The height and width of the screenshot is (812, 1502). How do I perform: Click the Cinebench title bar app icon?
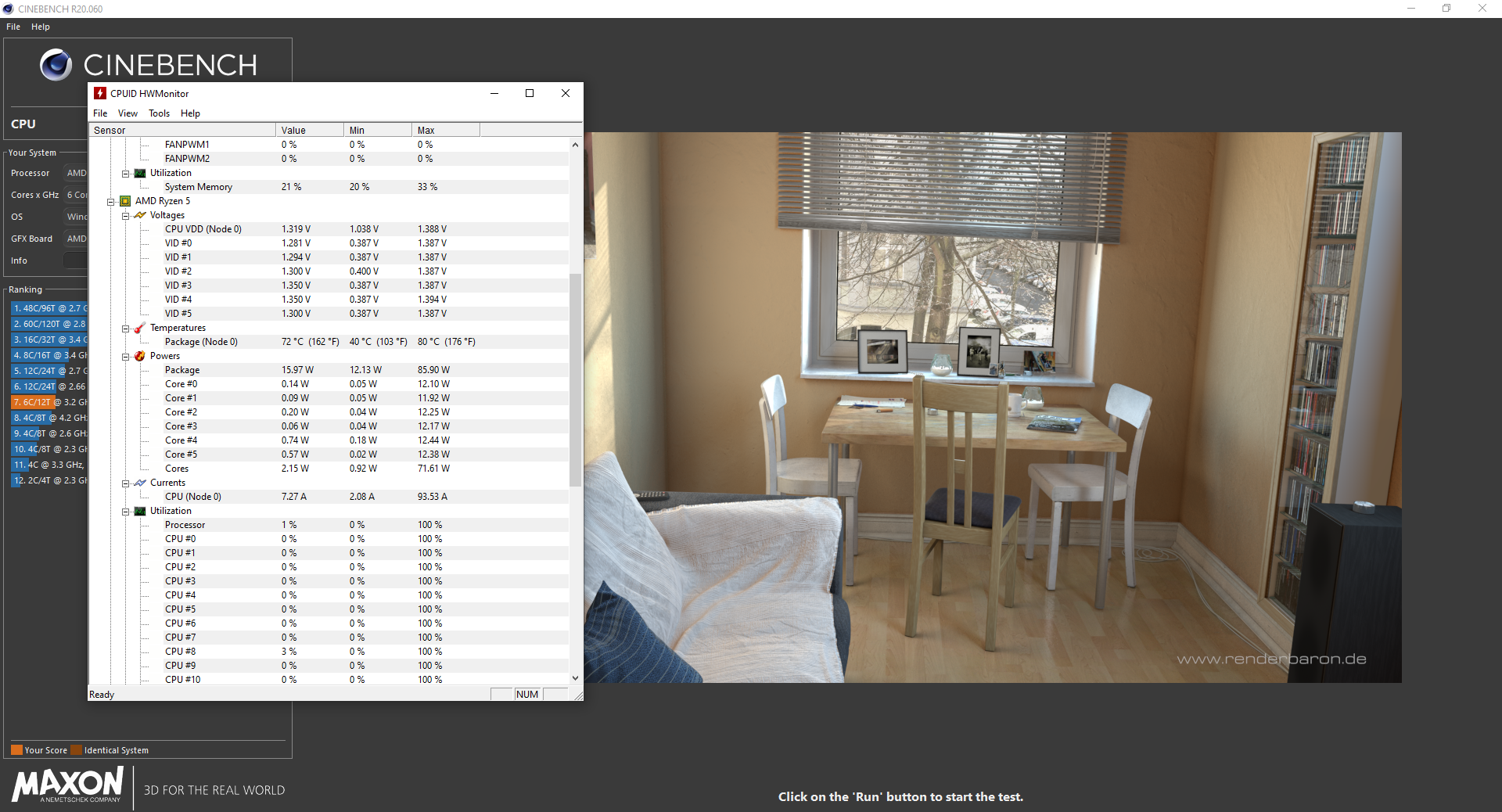point(8,9)
